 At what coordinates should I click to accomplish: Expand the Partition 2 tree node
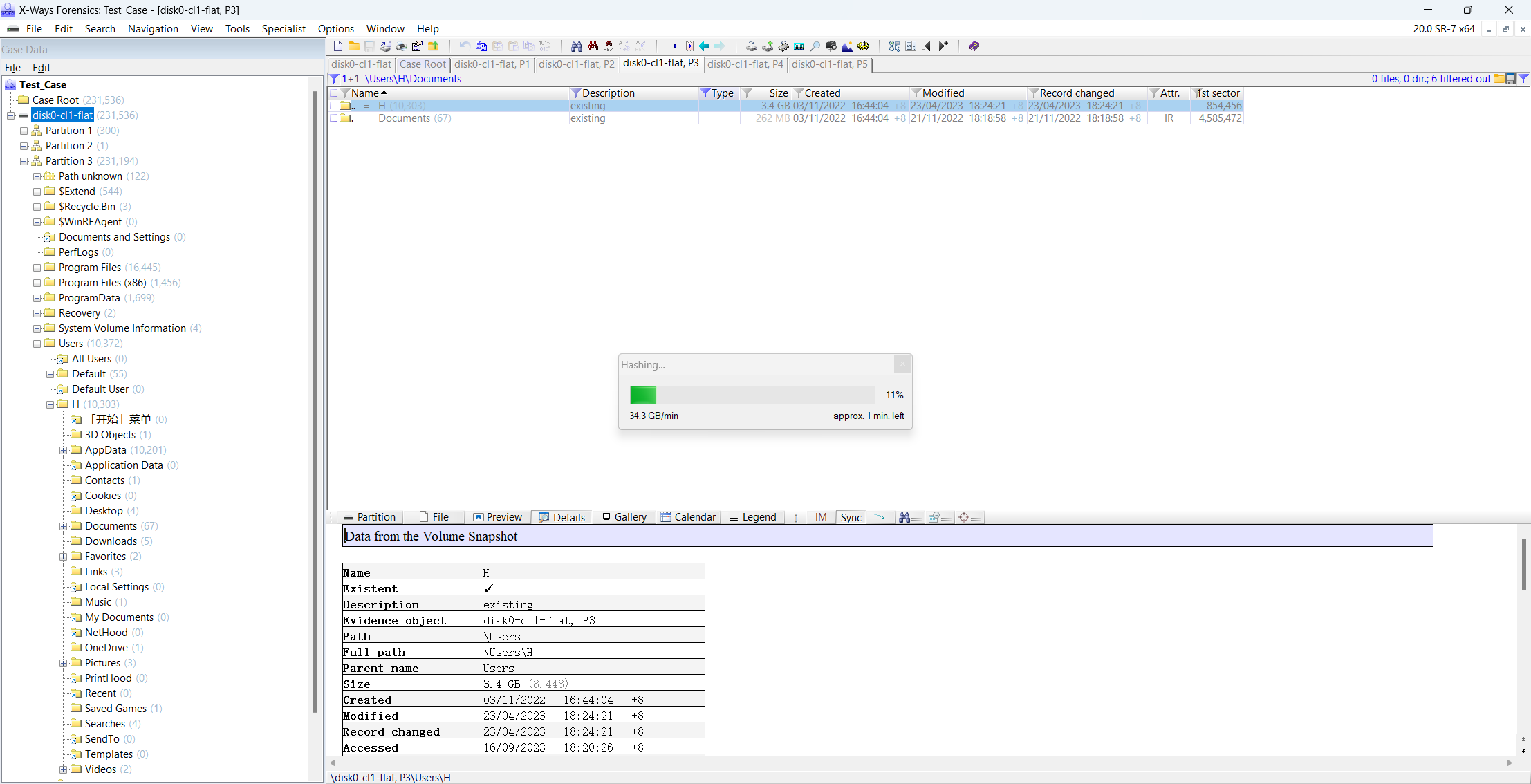[24, 146]
